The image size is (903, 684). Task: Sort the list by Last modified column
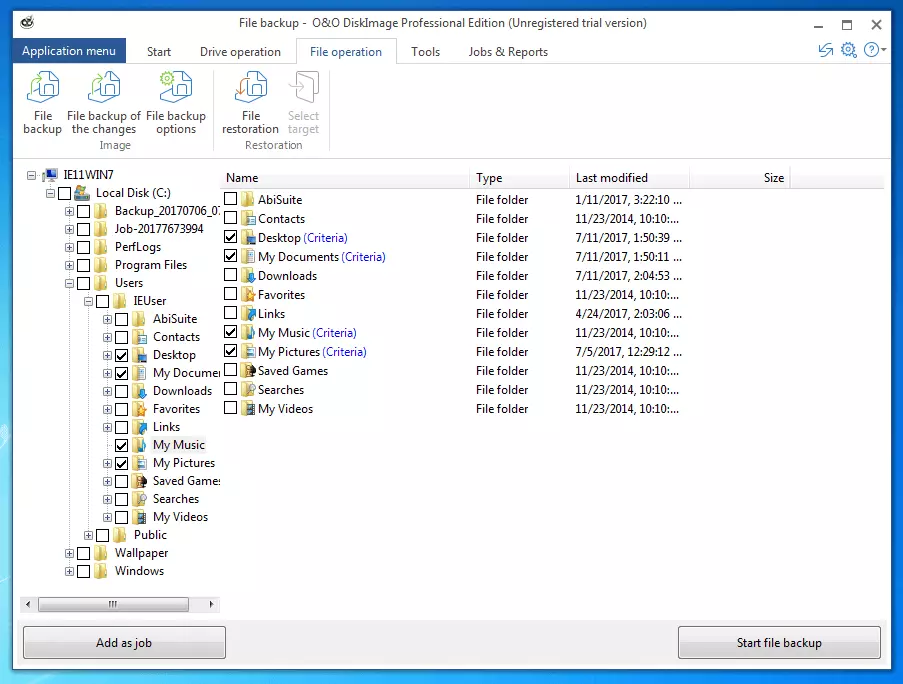(611, 178)
